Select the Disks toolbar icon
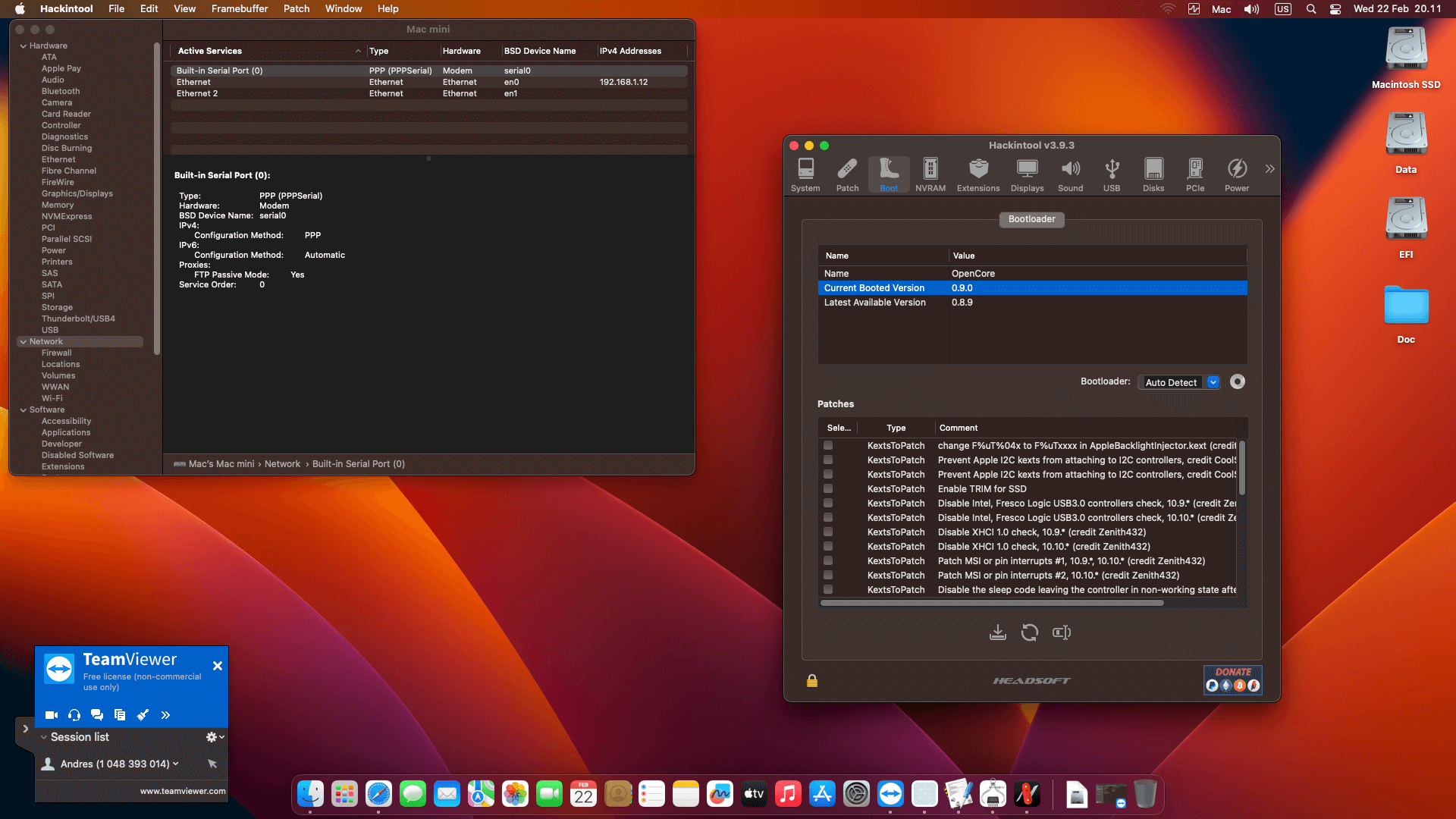This screenshot has width=1456, height=819. [x=1153, y=175]
